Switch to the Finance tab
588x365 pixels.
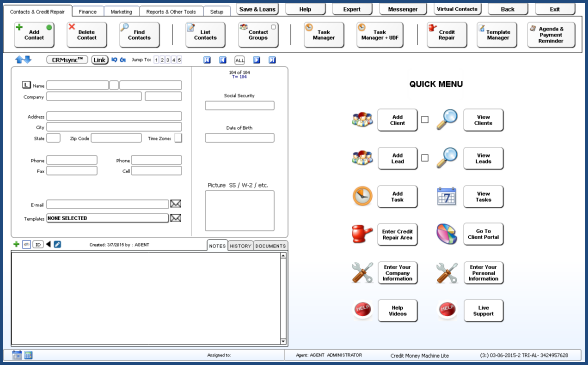(x=88, y=12)
